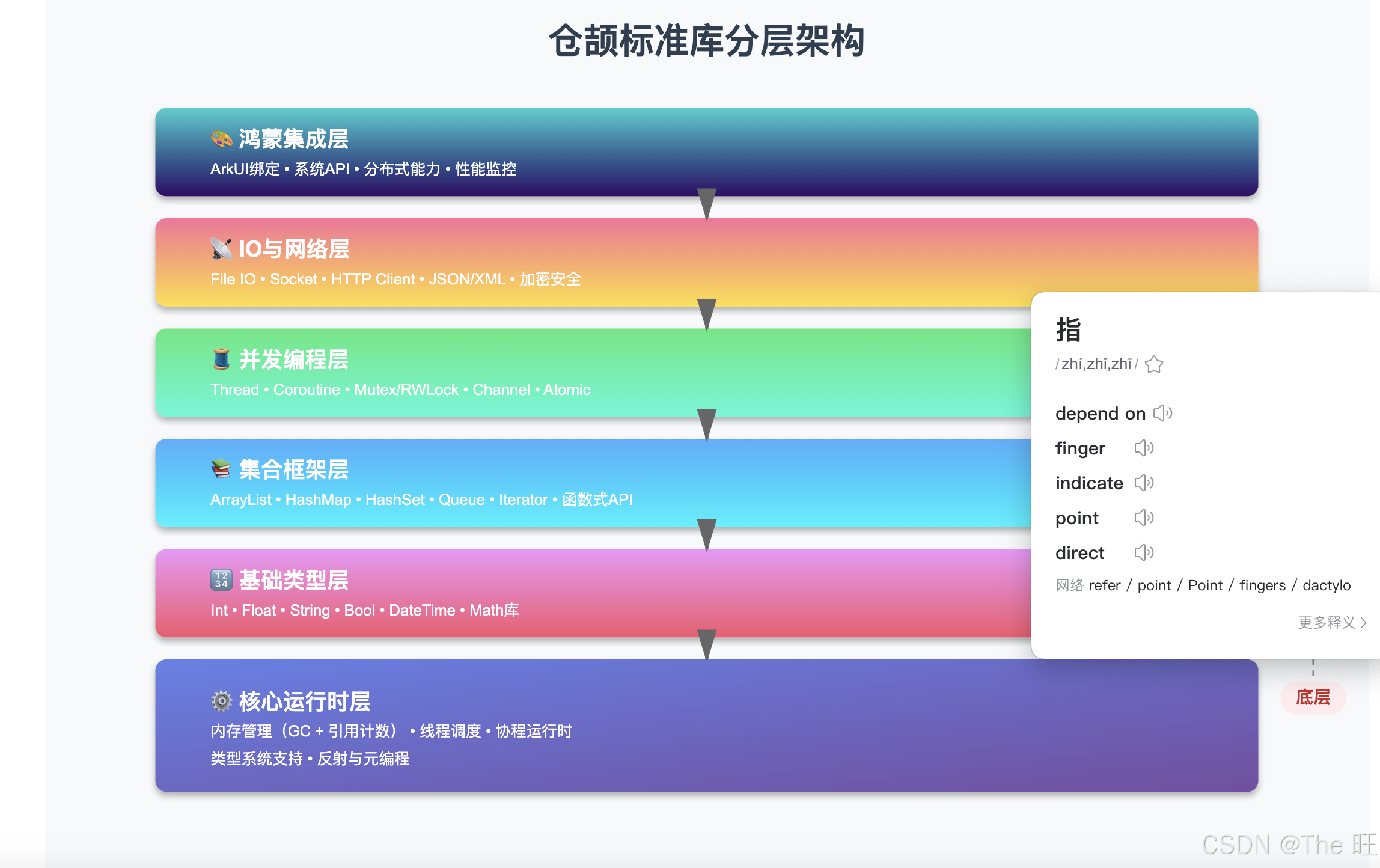Play pronunciation for 'point'
Screen dimensions: 1380x868
coord(1144,518)
